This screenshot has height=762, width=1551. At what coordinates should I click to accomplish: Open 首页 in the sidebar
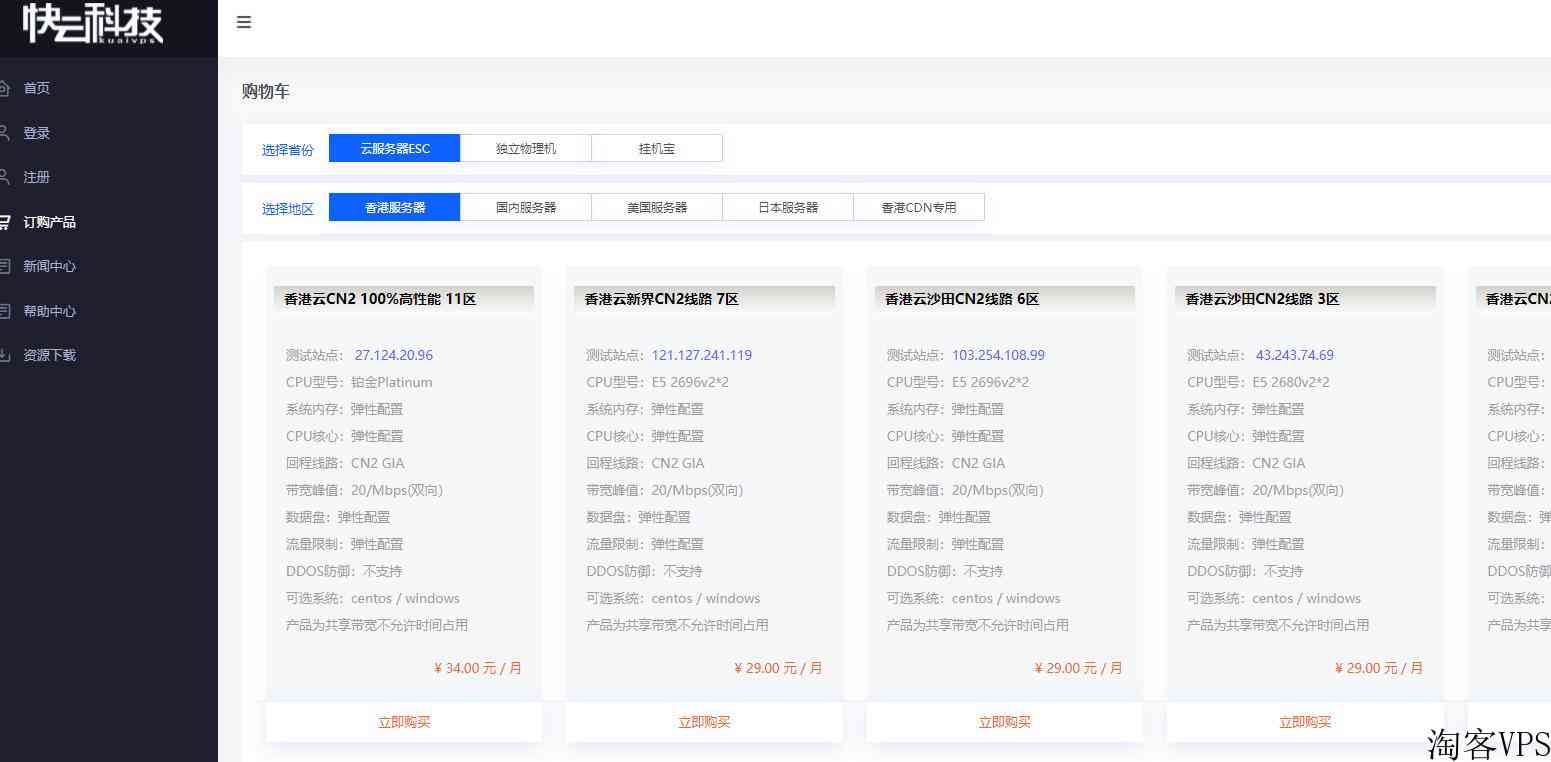(37, 88)
